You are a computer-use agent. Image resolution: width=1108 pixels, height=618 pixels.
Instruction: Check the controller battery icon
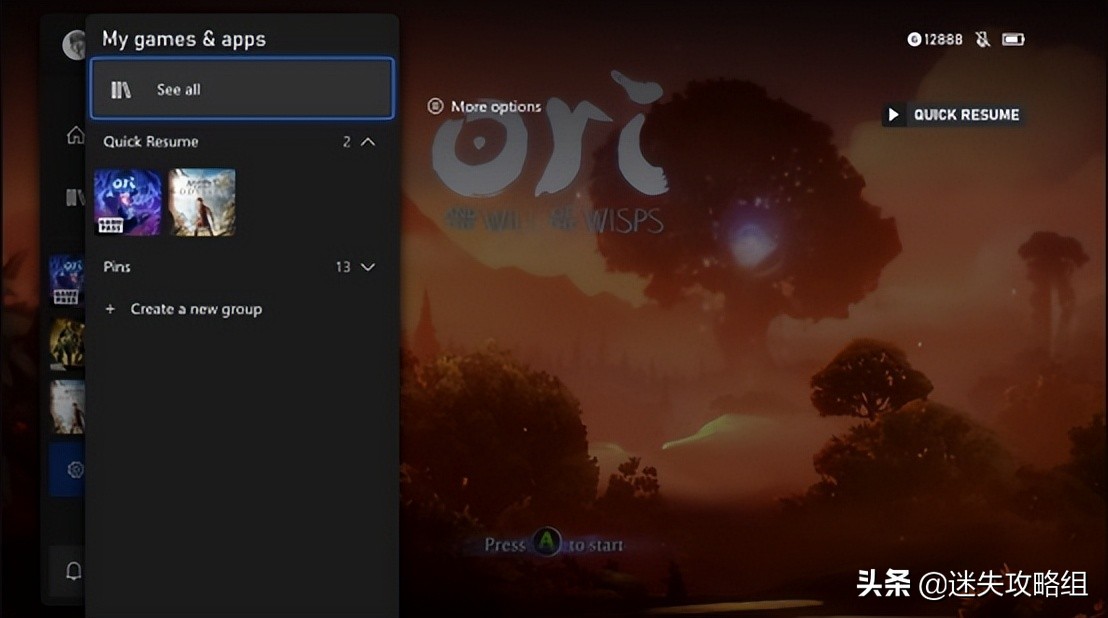click(x=1014, y=39)
